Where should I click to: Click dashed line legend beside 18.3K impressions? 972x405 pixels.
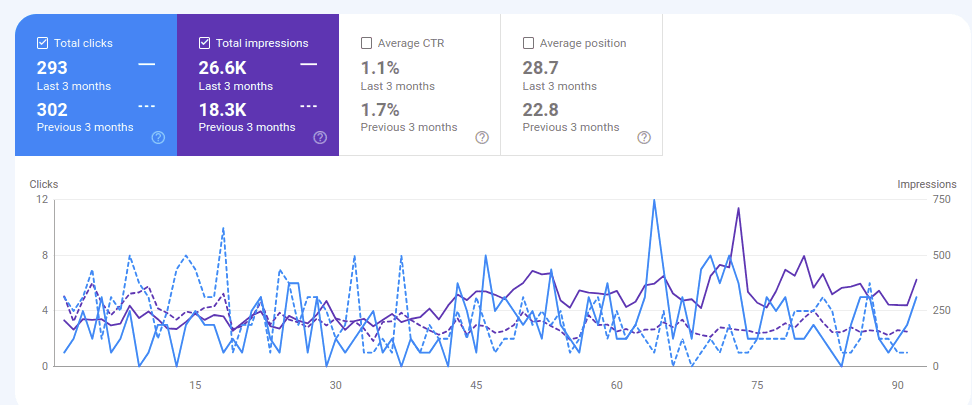(x=309, y=106)
